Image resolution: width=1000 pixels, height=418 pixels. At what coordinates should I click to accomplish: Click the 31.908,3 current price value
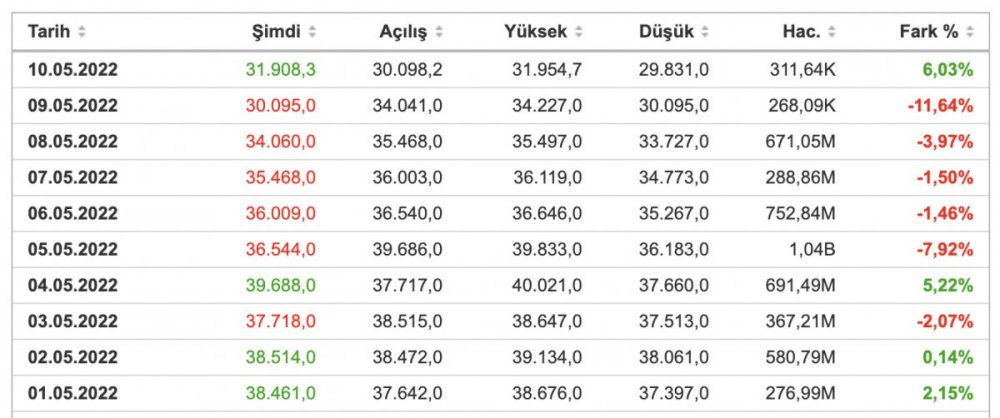[281, 70]
